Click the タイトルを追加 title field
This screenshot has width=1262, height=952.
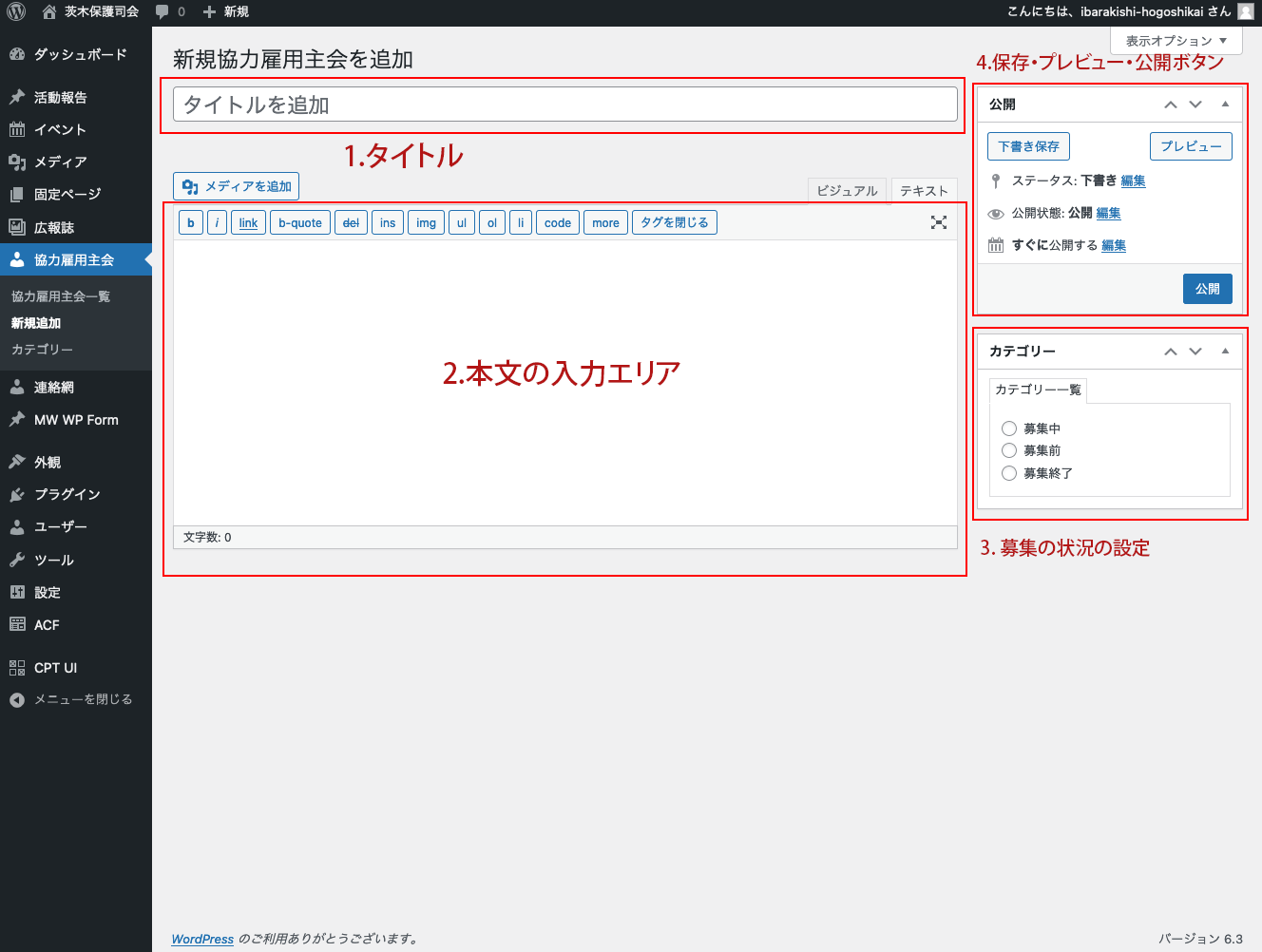point(564,105)
